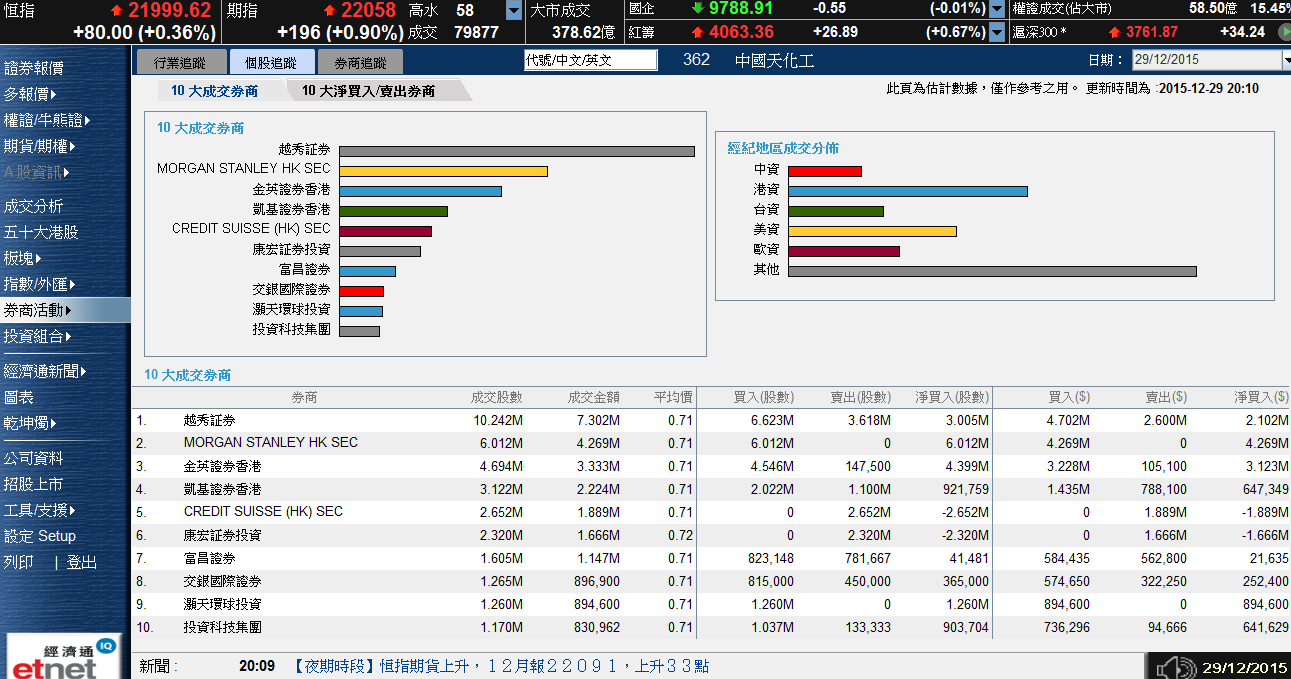The height and width of the screenshot is (679, 1291).
Task: Click the 恒指 index value 21999.62
Action: 169,11
